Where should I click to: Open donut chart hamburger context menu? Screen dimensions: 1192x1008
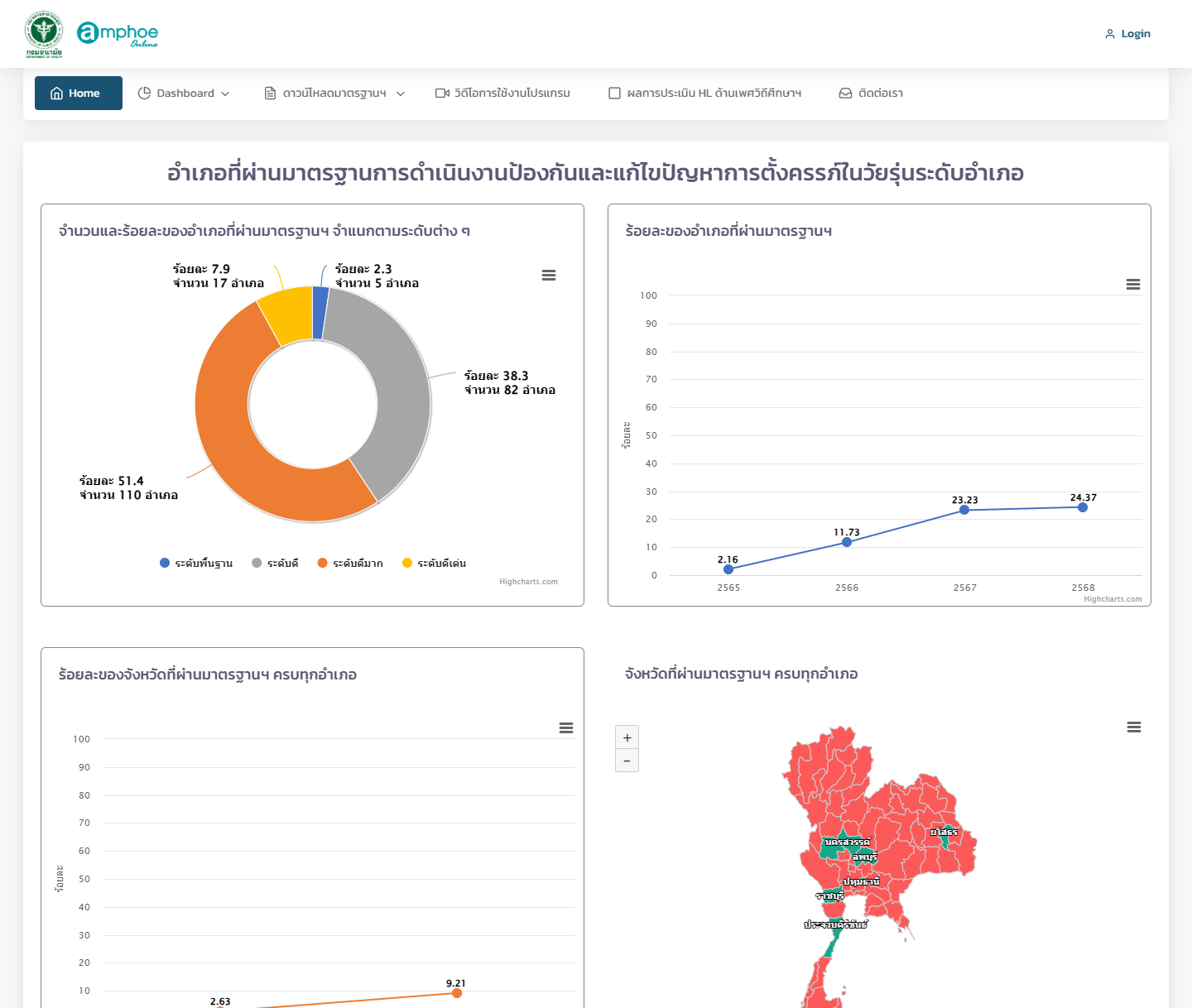pyautogui.click(x=549, y=276)
